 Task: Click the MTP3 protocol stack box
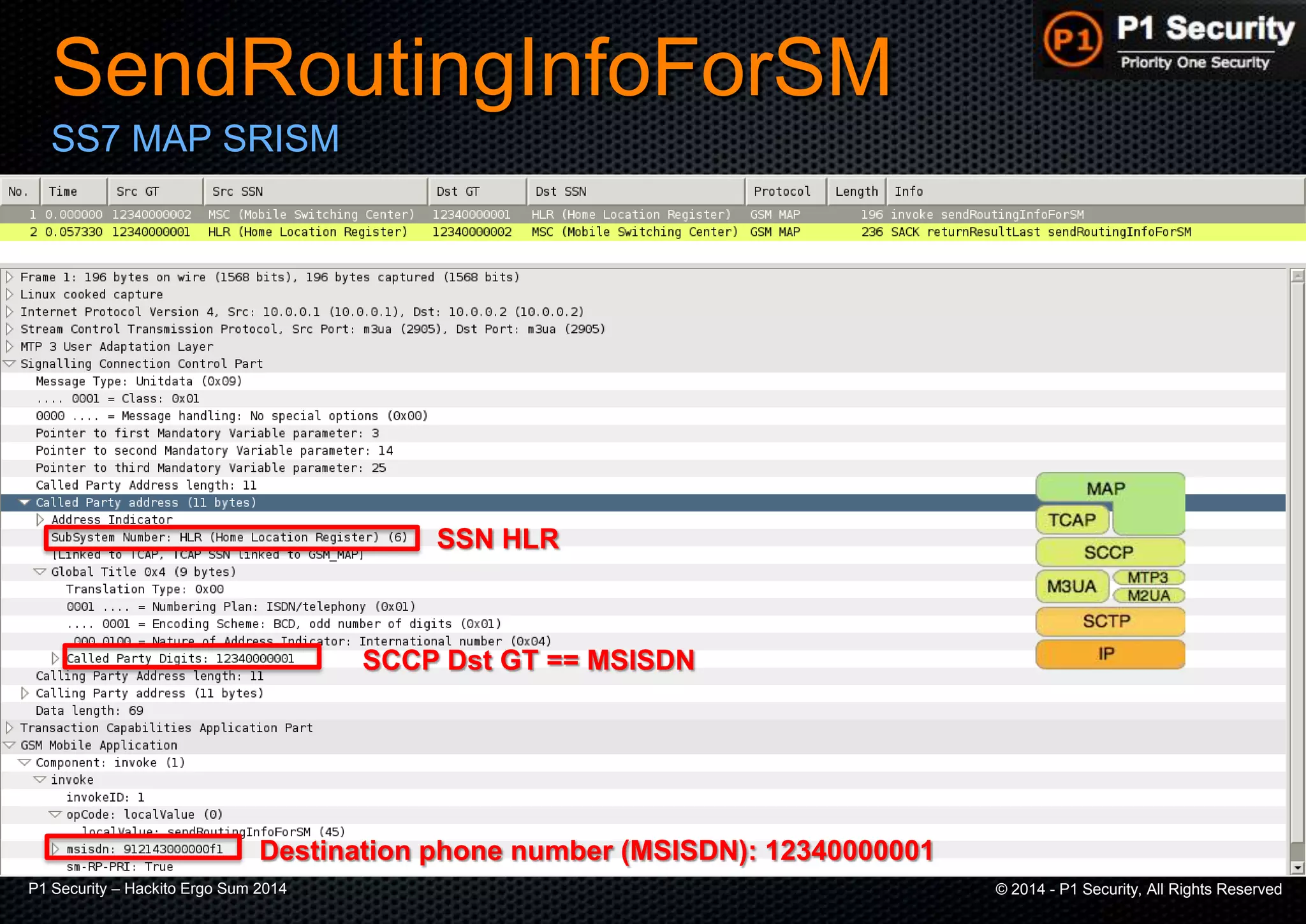pos(1148,578)
